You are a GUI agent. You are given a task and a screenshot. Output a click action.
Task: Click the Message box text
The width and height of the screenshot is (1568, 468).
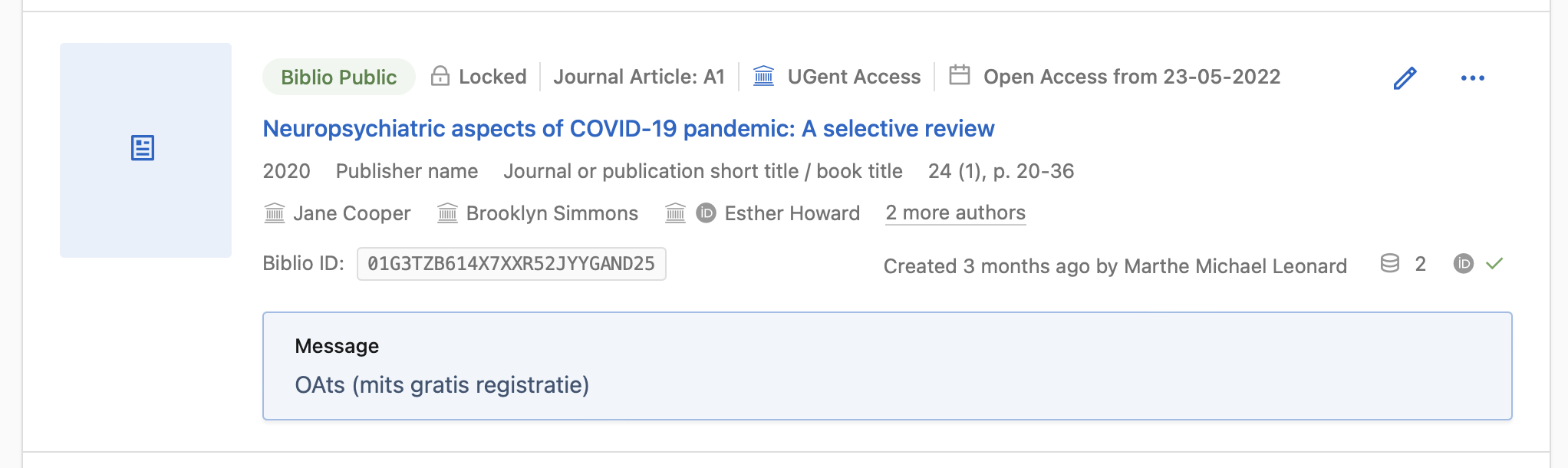point(441,385)
